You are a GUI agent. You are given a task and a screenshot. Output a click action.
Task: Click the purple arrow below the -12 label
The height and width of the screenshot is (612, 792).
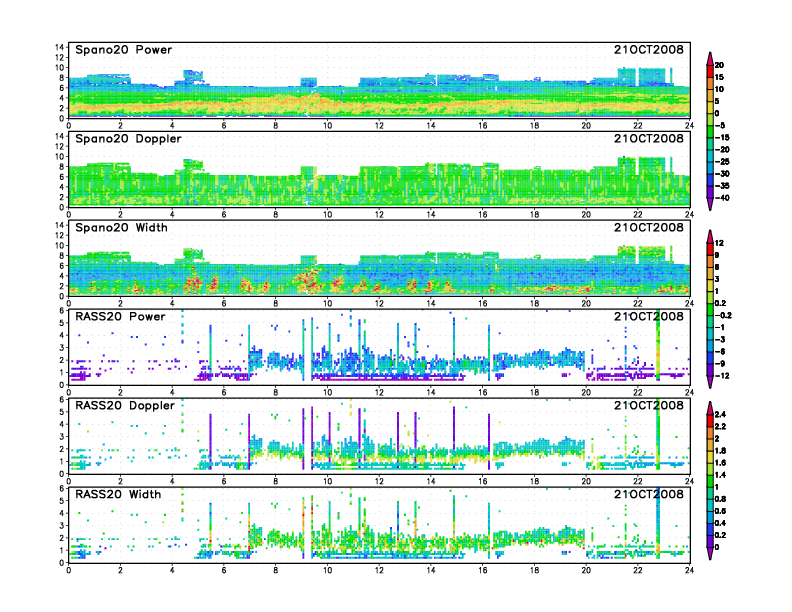[x=709, y=383]
